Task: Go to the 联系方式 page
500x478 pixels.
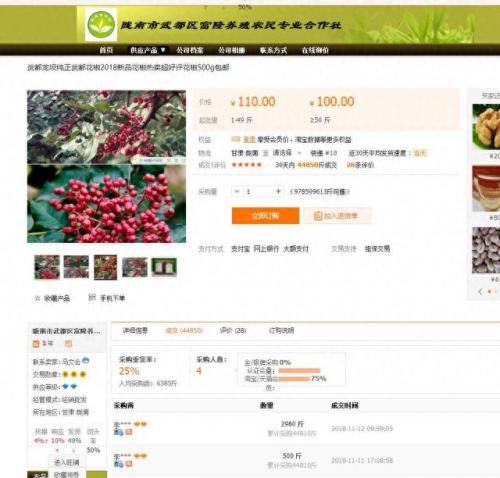Action: 273,50
